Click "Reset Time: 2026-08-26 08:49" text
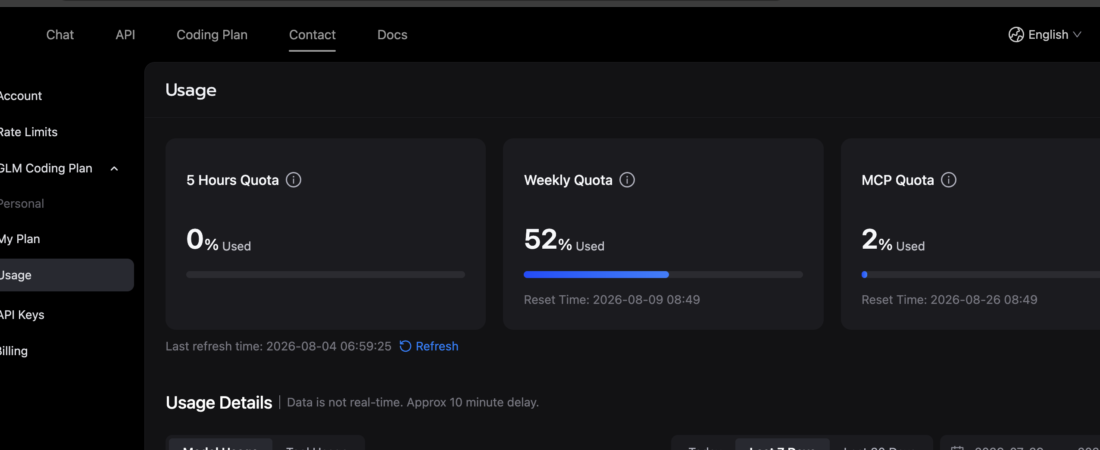Screen dimensions: 1100x450 point(949,300)
